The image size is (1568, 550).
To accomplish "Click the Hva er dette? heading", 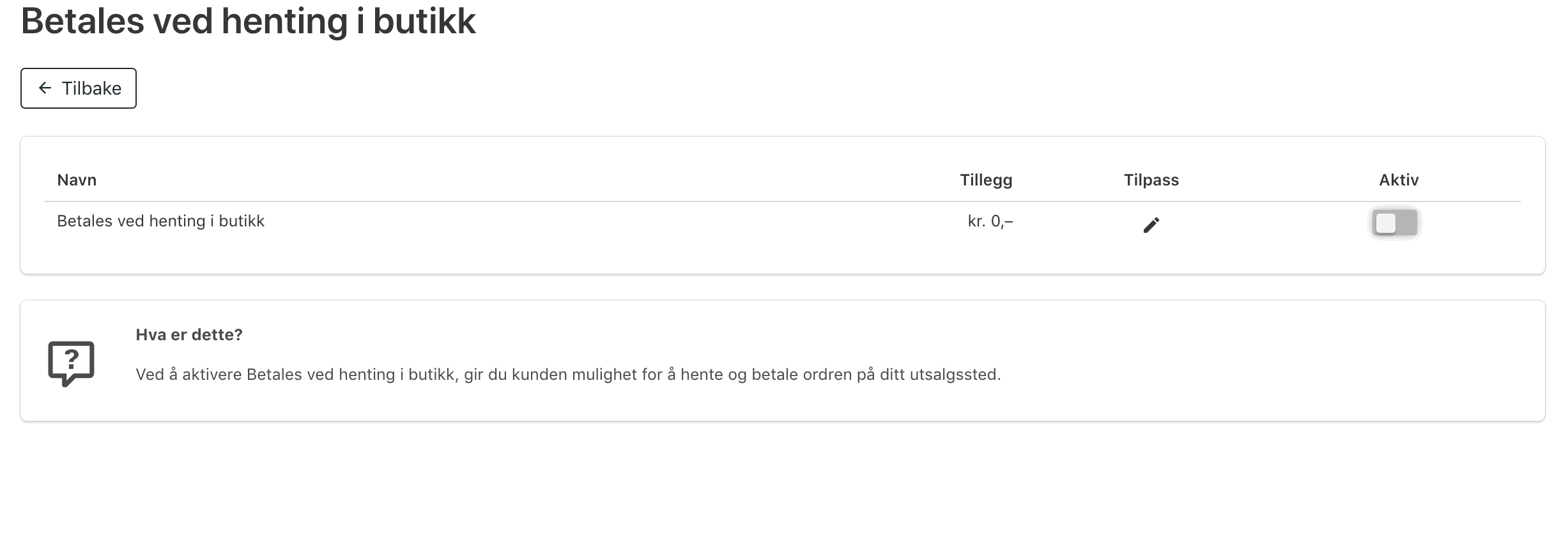I will pyautogui.click(x=189, y=334).
